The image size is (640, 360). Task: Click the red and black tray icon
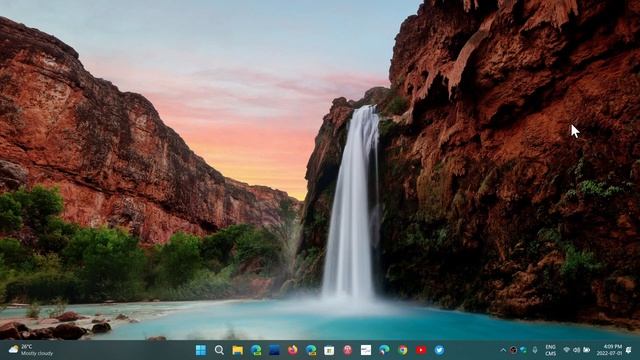pyautogui.click(x=513, y=350)
